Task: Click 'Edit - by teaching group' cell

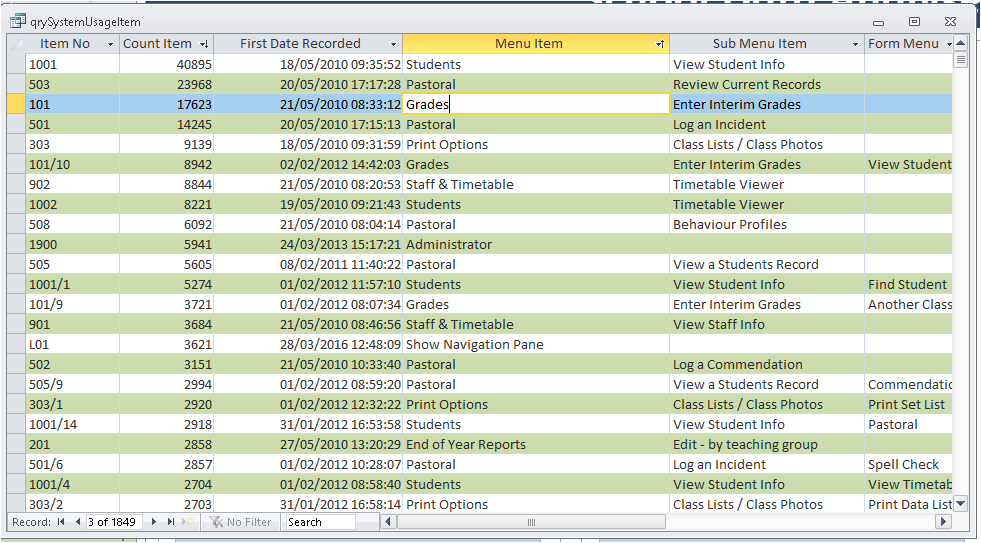Action: click(x=767, y=444)
